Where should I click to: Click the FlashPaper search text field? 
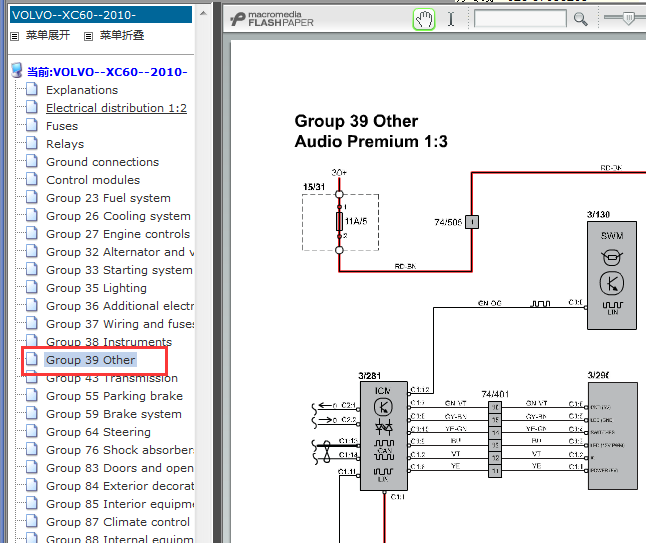pyautogui.click(x=520, y=19)
